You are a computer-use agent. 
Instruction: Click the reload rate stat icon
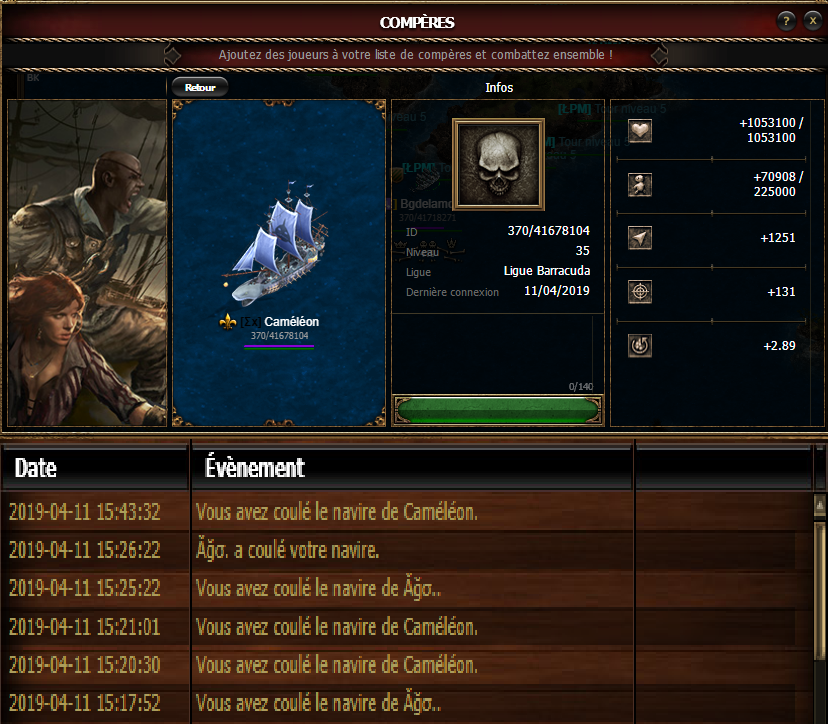pyautogui.click(x=639, y=346)
